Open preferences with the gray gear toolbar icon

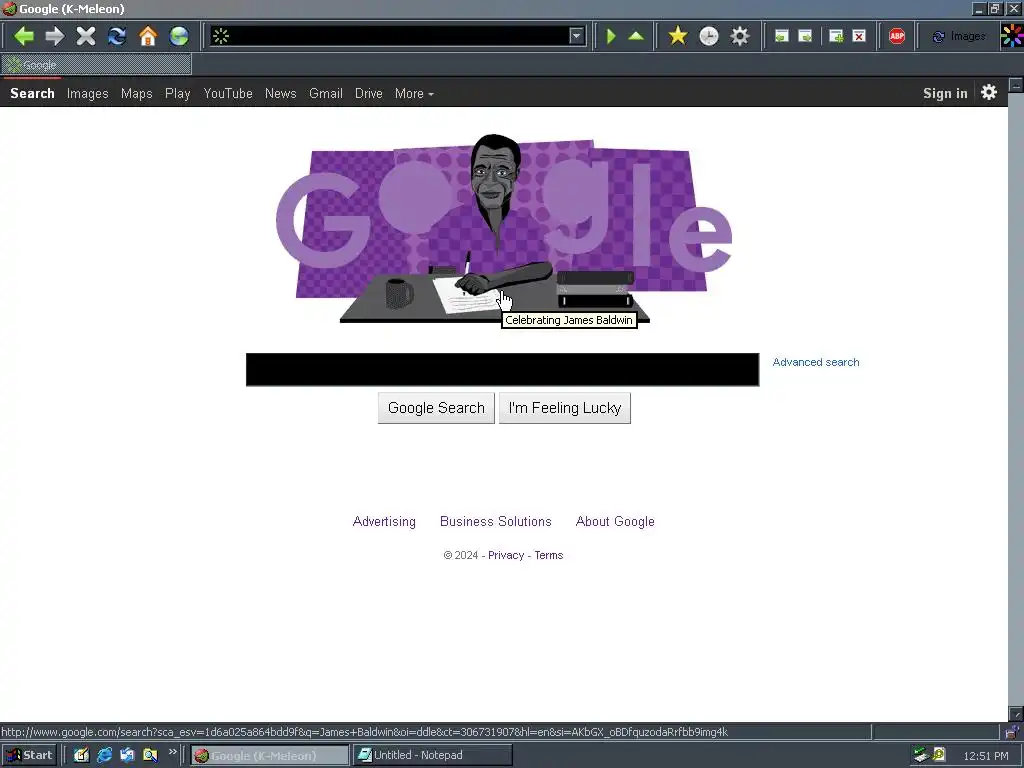click(x=739, y=36)
